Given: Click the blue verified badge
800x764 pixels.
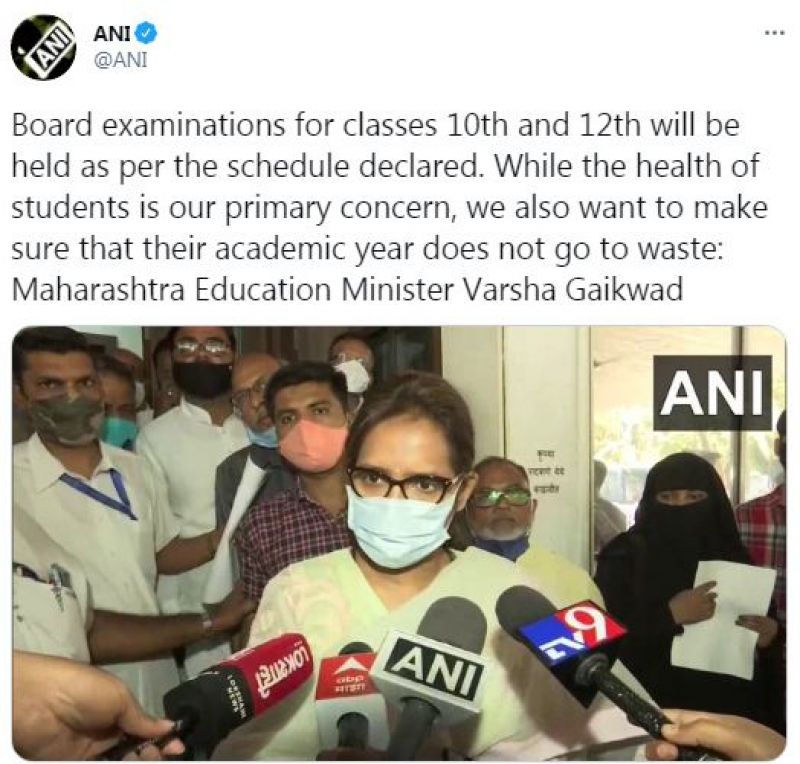Looking at the screenshot, I should click(148, 33).
